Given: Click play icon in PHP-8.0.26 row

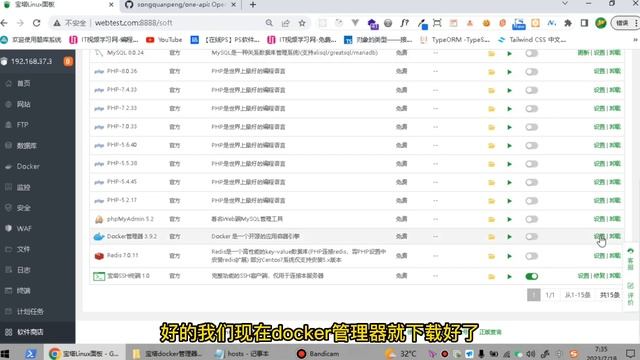Looking at the screenshot, I should (x=509, y=72).
